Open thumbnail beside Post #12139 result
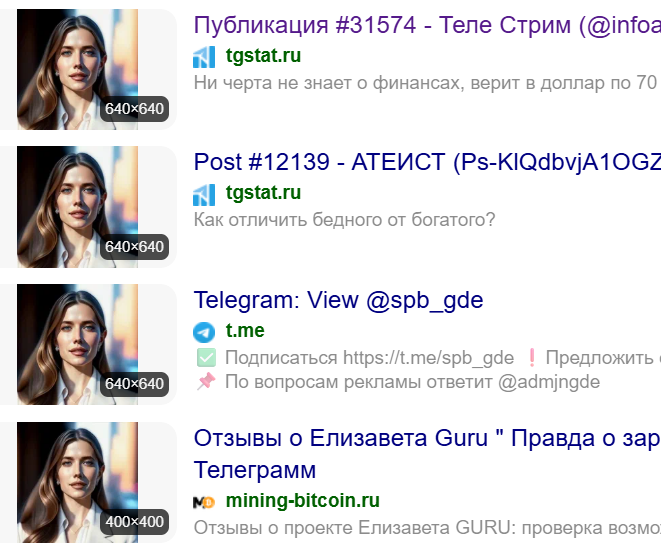This screenshot has width=661, height=552. [78, 207]
